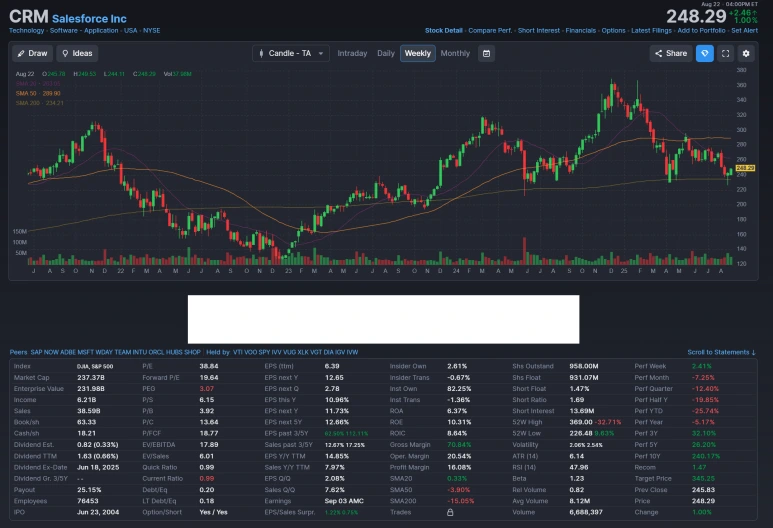The height and width of the screenshot is (528, 773).
Task: Open Stock Detail link
Action: click(444, 31)
